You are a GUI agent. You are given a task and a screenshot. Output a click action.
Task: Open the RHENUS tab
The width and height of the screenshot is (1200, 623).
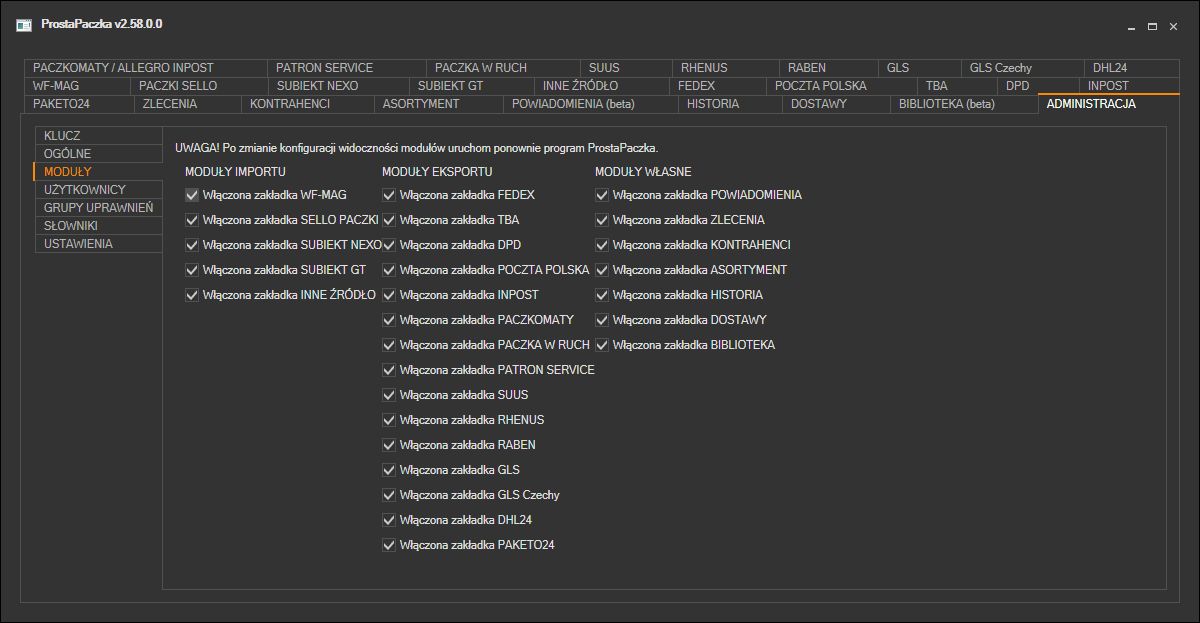[725, 68]
